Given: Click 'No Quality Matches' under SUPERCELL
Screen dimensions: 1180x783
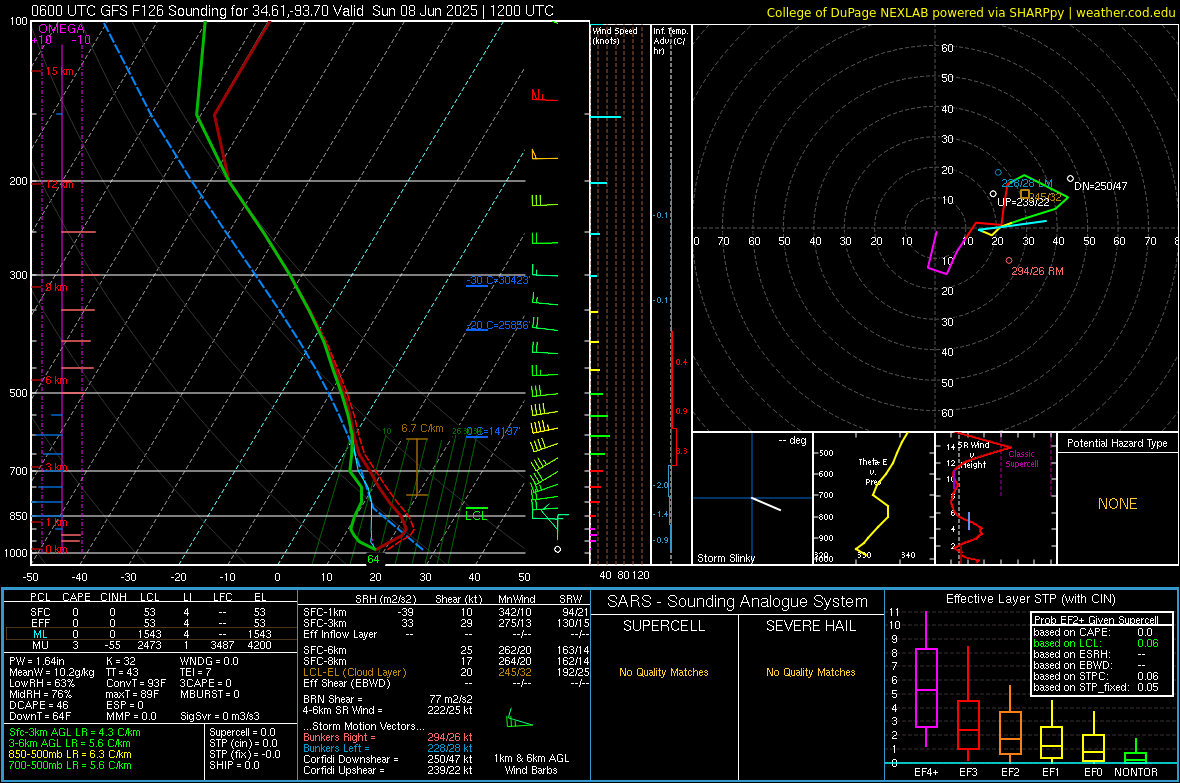Looking at the screenshot, I should [664, 672].
